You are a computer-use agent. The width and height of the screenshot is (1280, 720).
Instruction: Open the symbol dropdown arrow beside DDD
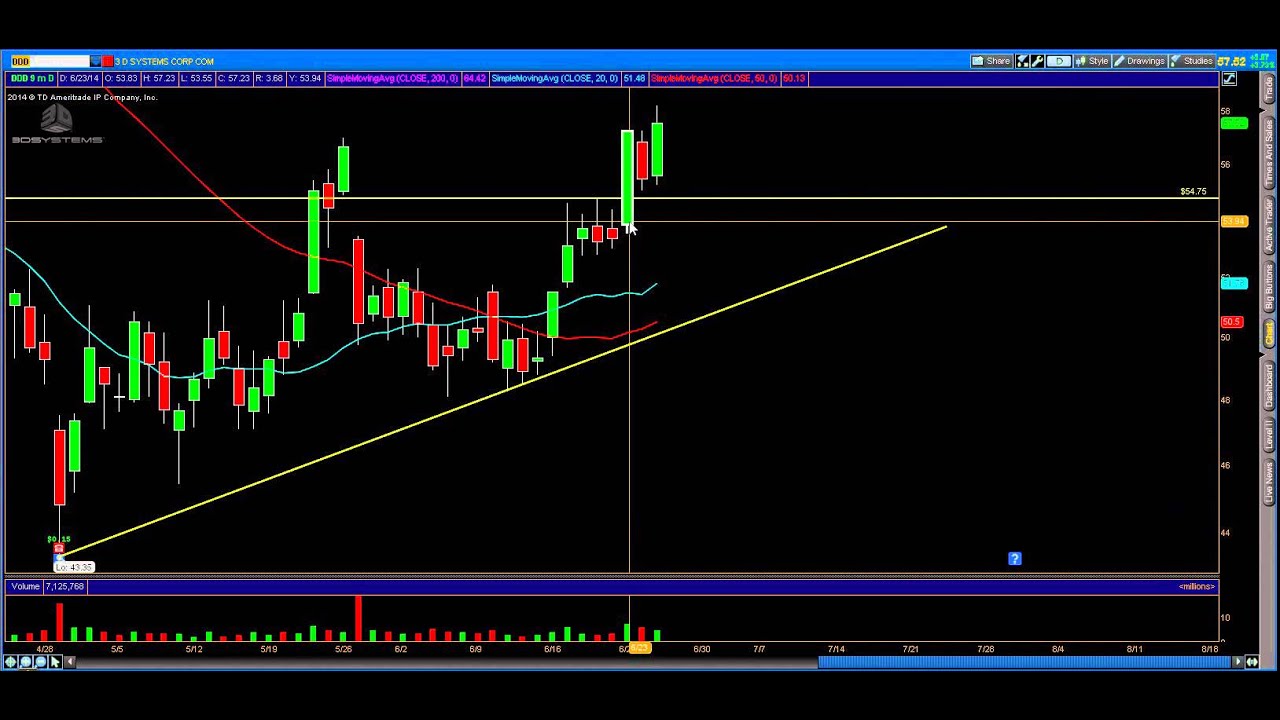[96, 61]
